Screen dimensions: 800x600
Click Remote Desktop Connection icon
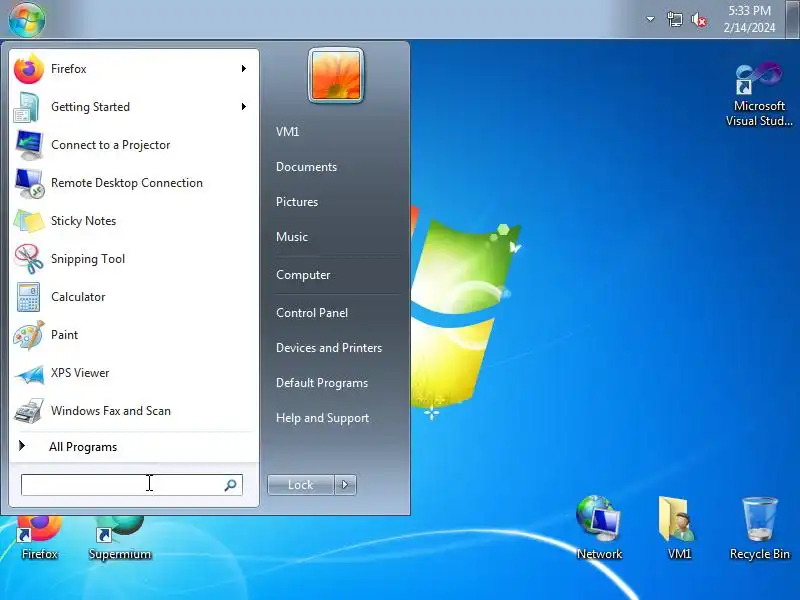click(x=29, y=183)
